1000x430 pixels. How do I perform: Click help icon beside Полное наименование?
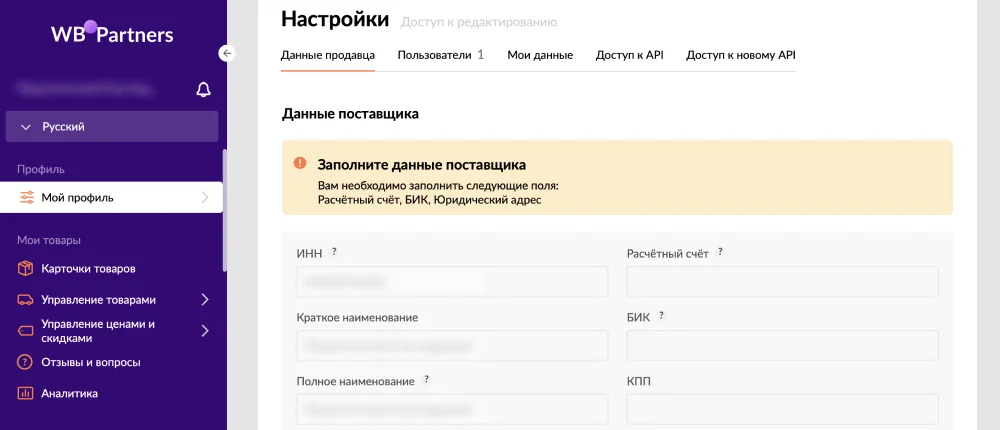[426, 380]
